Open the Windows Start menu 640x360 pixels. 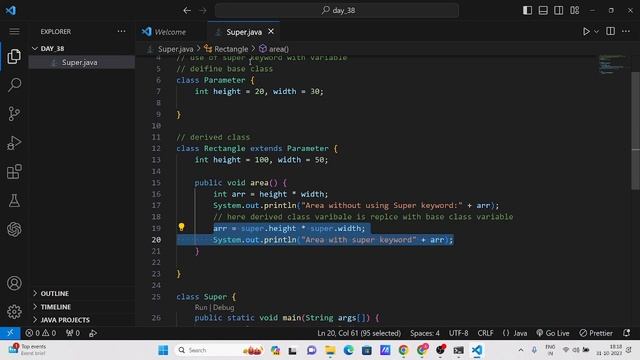pyautogui.click(x=163, y=350)
